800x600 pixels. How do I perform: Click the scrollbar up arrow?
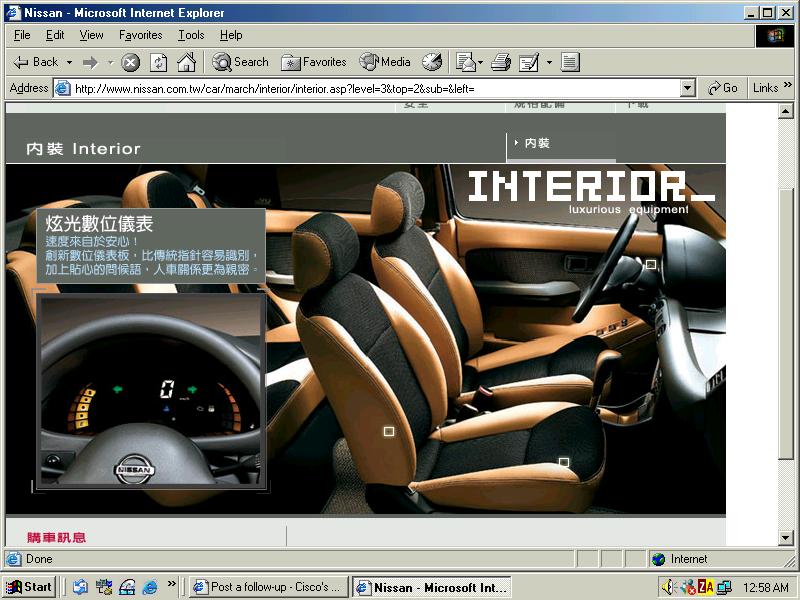[x=786, y=111]
